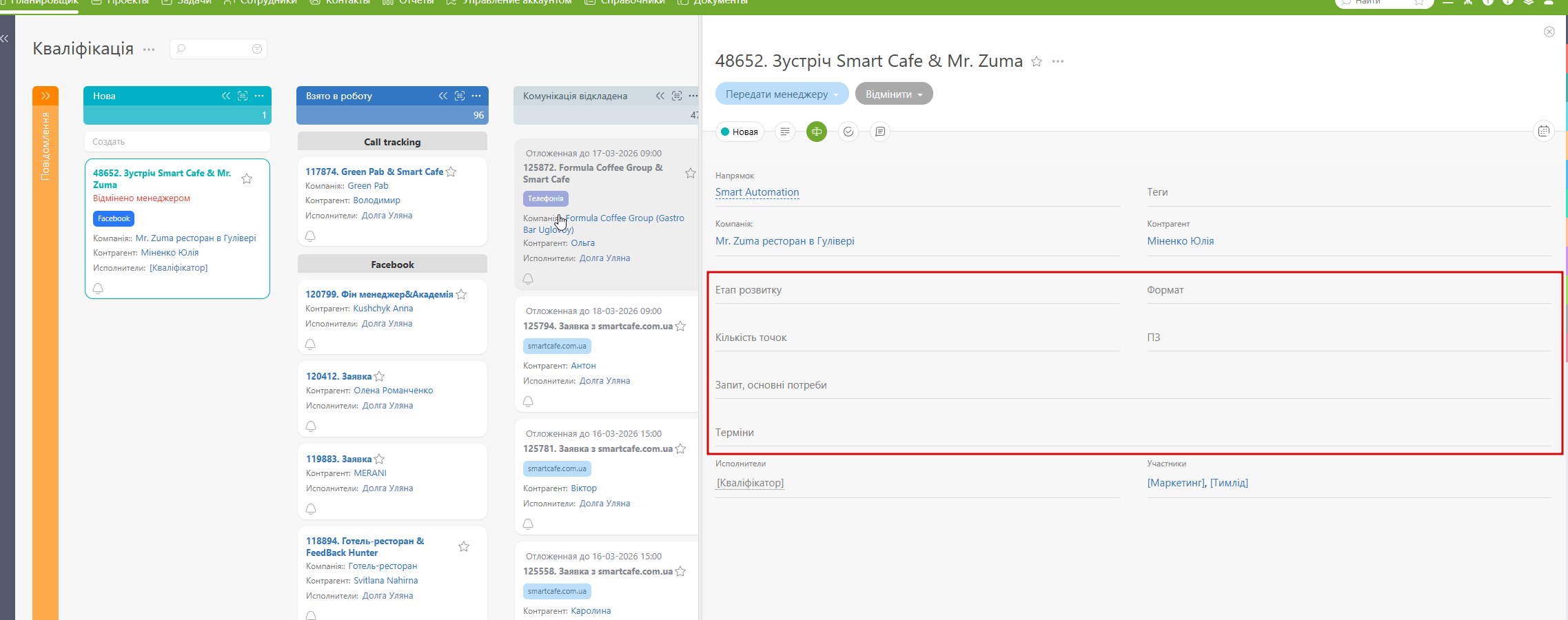The image size is (1568, 620).
Task: Toggle star on 118894 Готель-ресторан card
Action: (464, 547)
